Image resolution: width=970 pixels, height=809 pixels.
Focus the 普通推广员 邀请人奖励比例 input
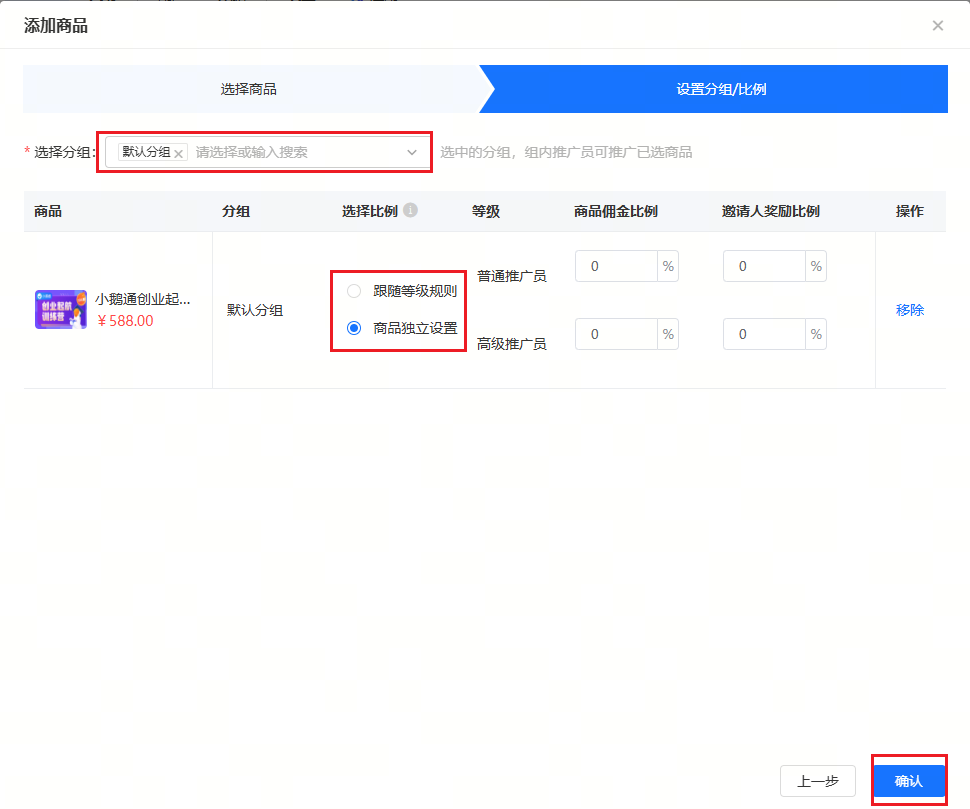coord(765,266)
